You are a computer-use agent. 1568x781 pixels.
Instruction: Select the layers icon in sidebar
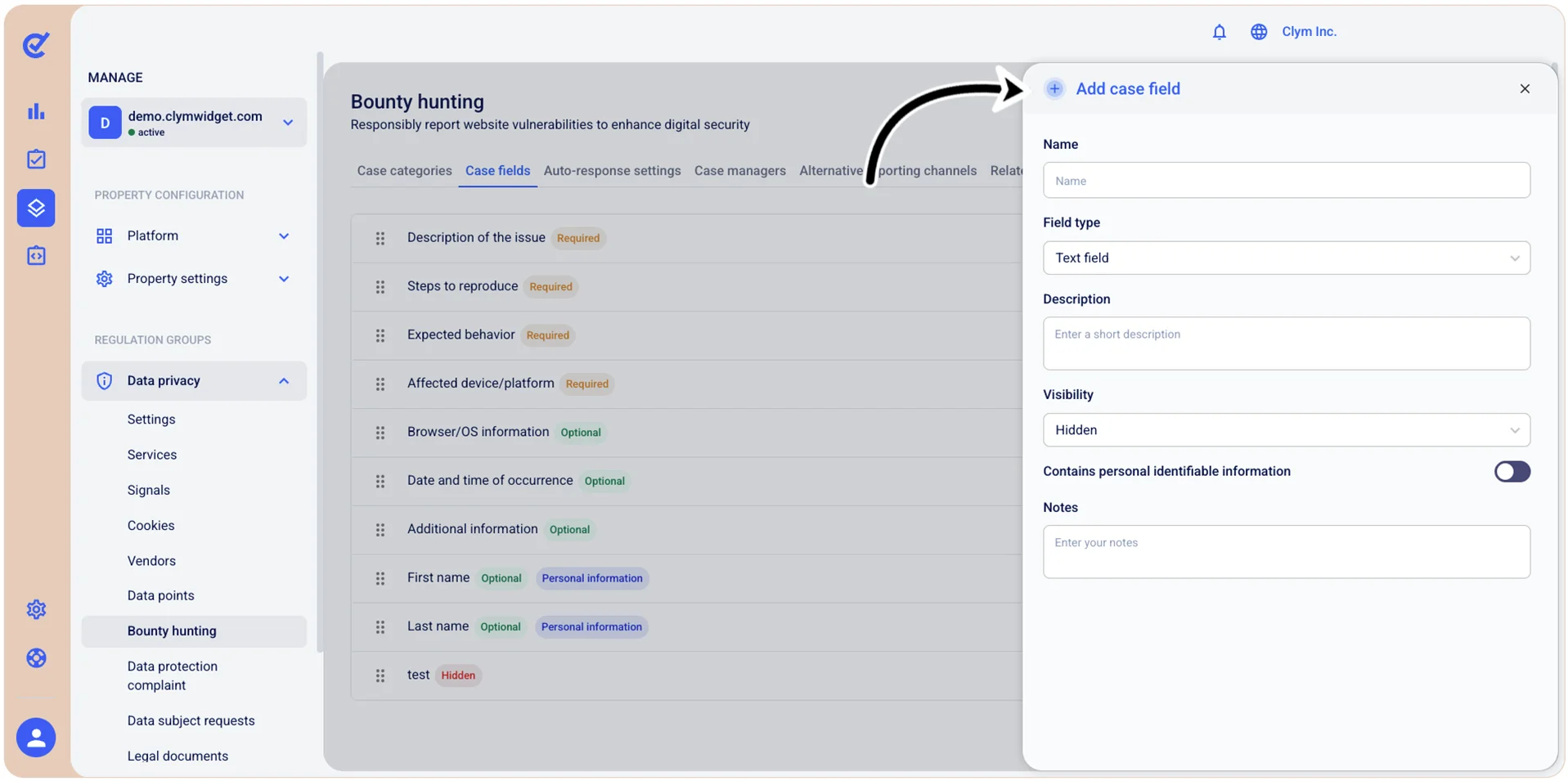(x=36, y=208)
